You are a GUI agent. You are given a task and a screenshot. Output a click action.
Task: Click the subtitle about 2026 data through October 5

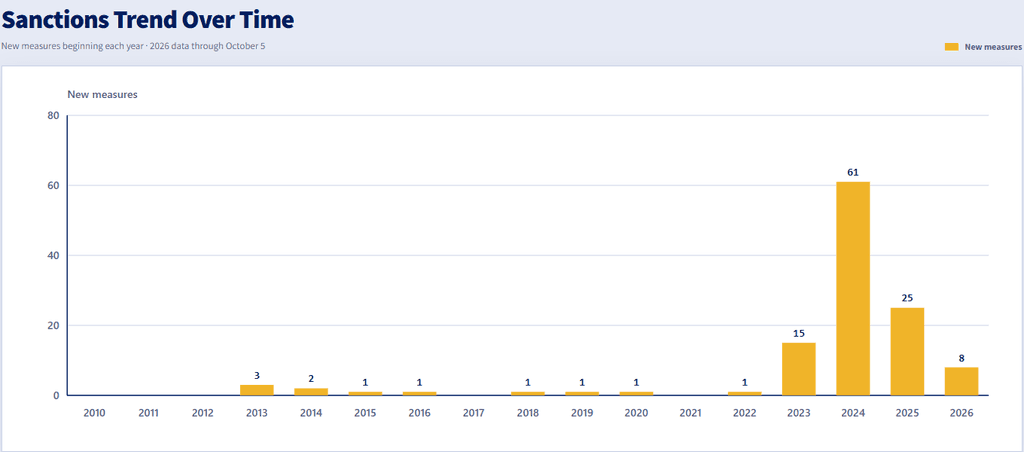click(x=133, y=46)
